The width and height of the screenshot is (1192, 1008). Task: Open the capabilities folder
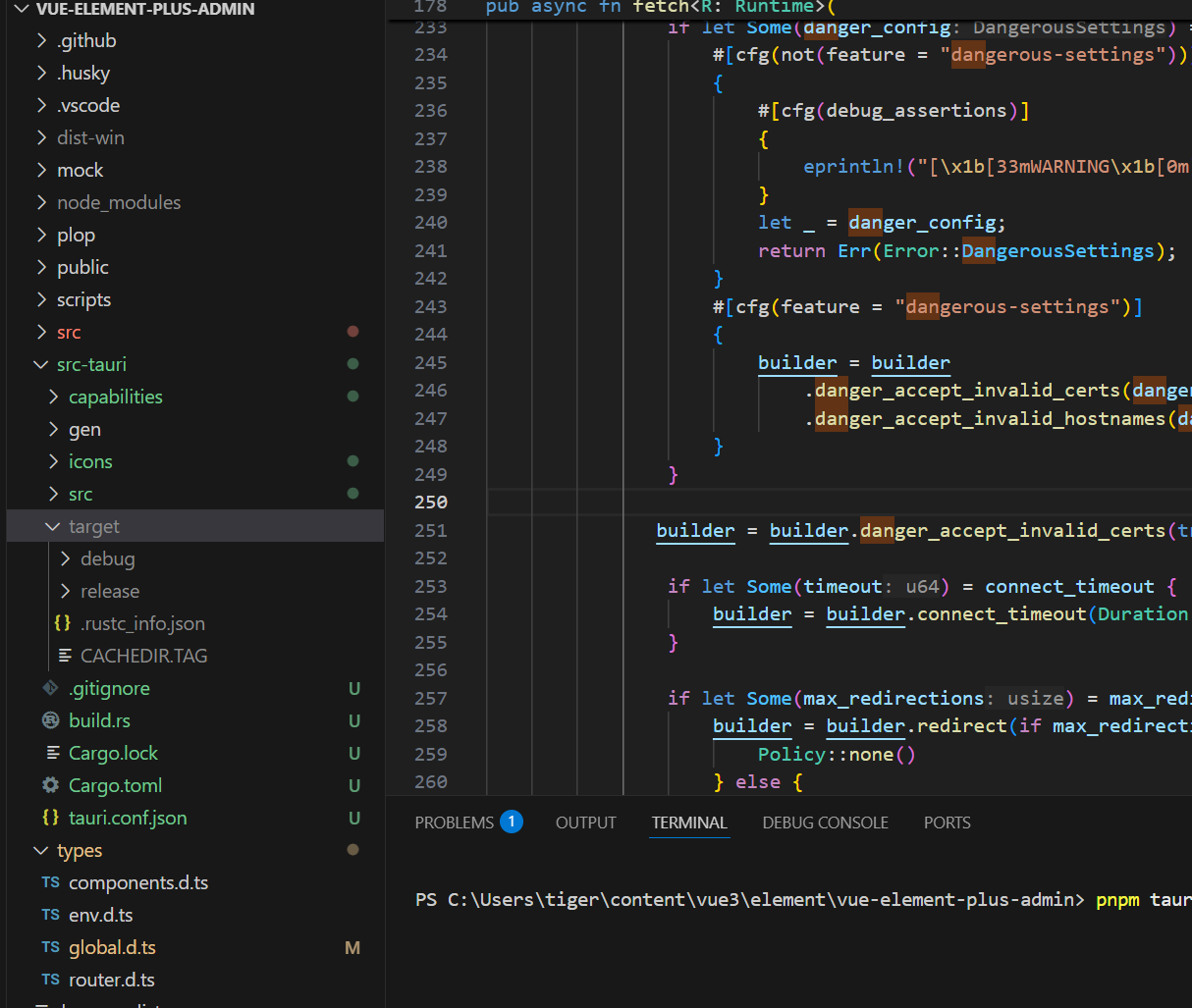tap(116, 397)
